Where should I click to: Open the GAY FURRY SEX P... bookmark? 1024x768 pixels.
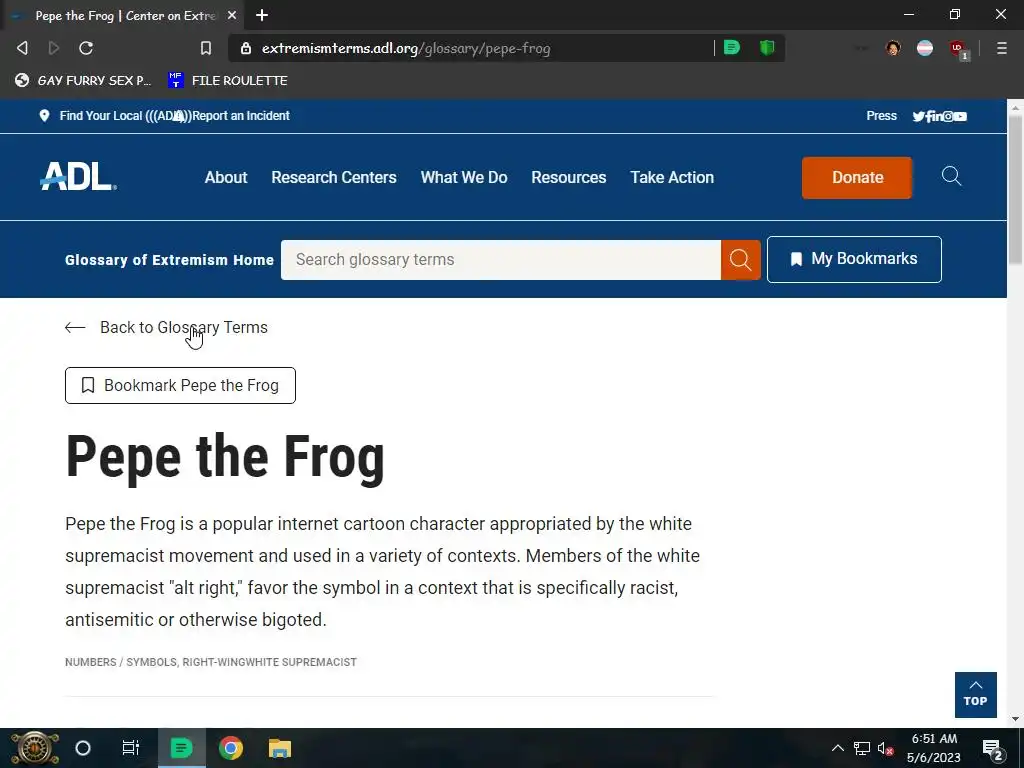click(x=83, y=80)
